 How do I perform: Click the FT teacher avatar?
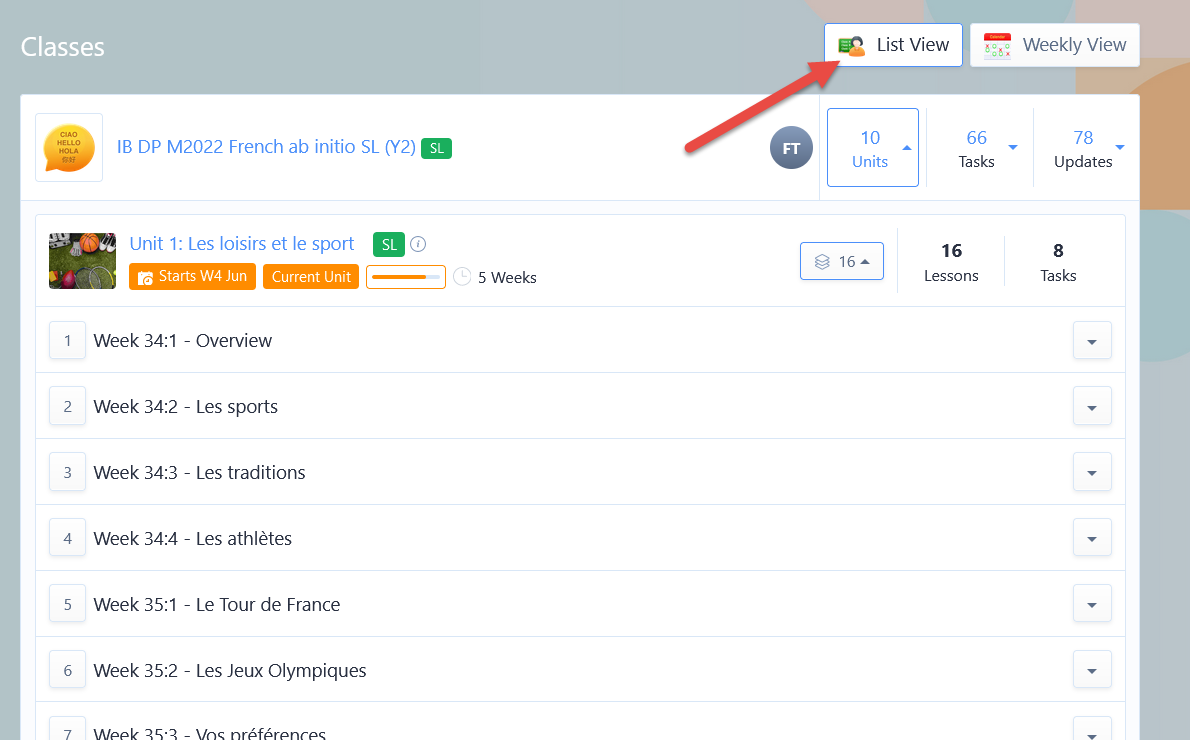[791, 148]
